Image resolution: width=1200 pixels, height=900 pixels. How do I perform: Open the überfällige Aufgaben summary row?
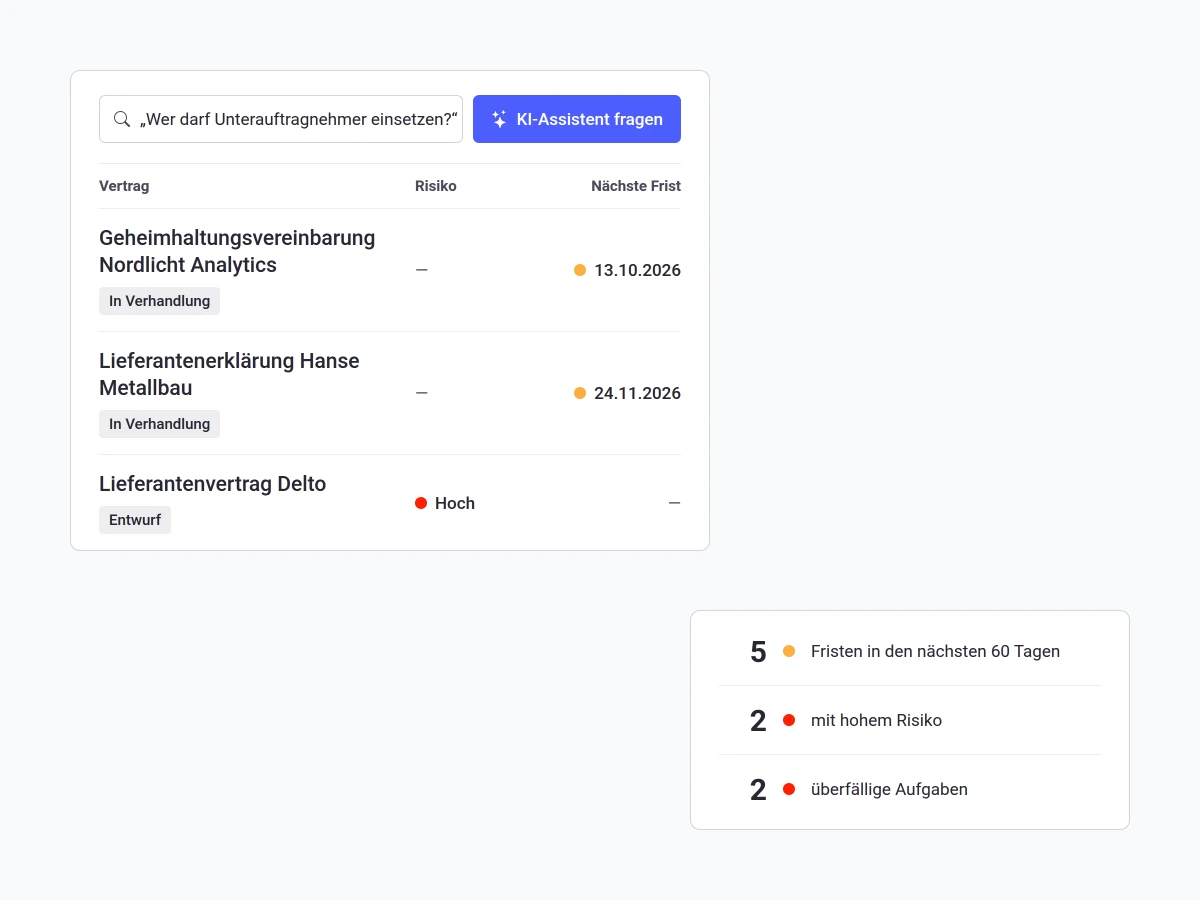[910, 789]
